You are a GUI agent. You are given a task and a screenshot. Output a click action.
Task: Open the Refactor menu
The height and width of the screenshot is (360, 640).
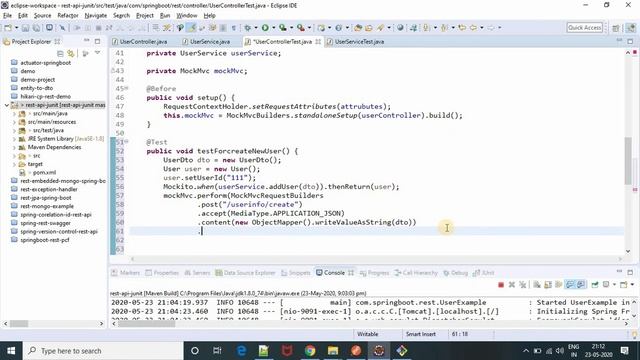[x=68, y=16]
